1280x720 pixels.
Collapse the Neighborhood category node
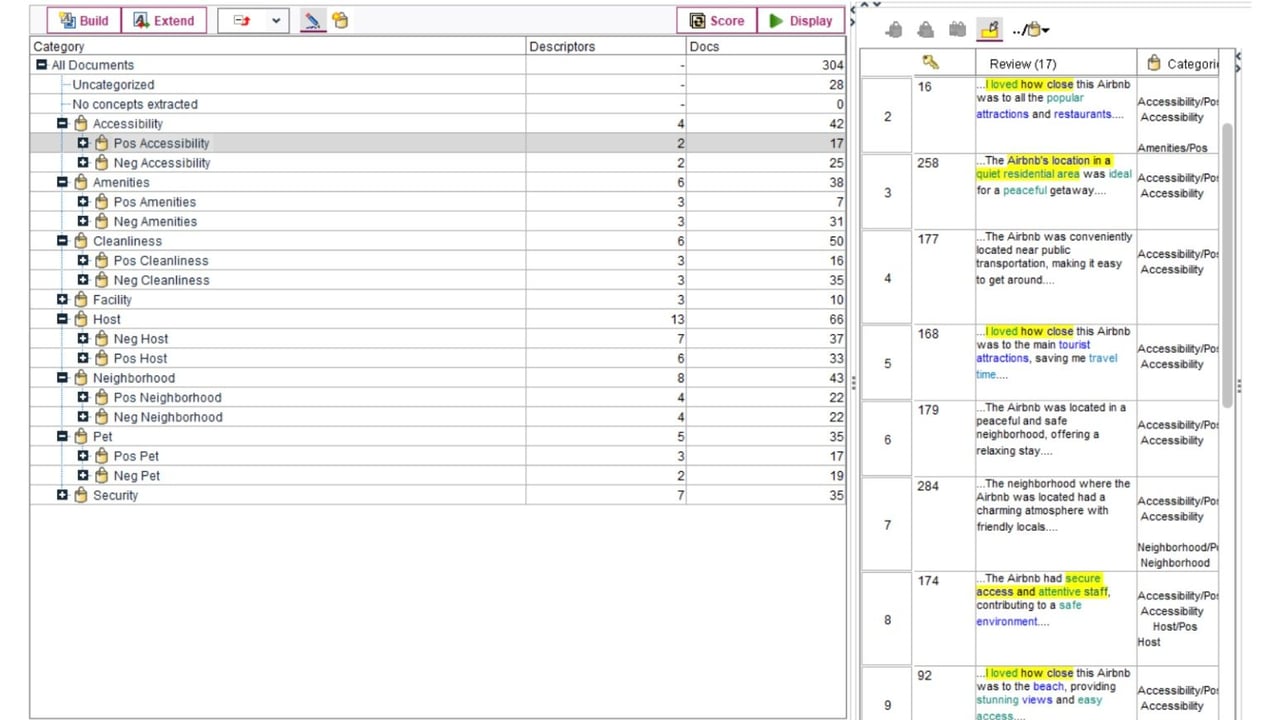62,378
